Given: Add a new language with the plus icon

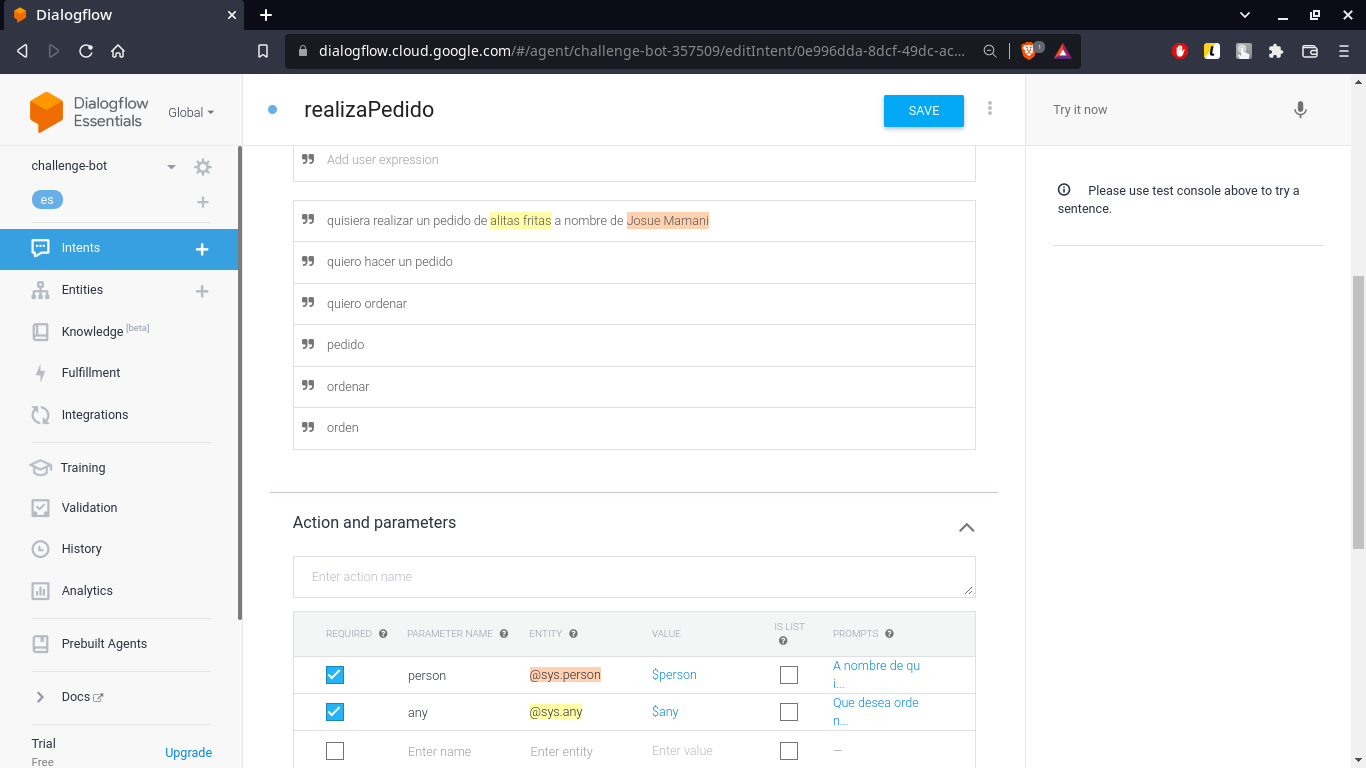Looking at the screenshot, I should pyautogui.click(x=203, y=202).
